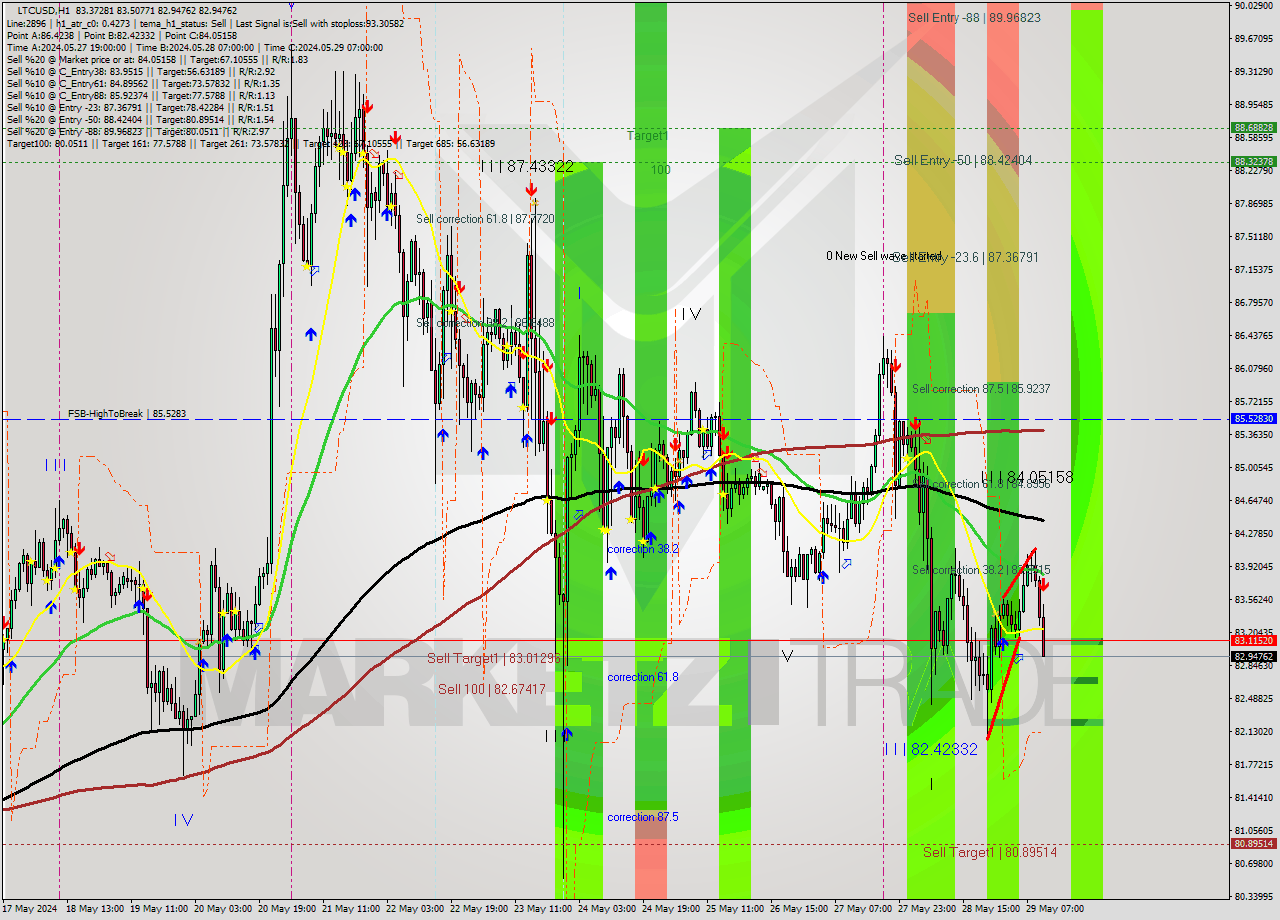Viewport: 1280px width, 920px height.
Task: Click 'Sell correction 87.5 | 85.9237' label
Action: [981, 389]
